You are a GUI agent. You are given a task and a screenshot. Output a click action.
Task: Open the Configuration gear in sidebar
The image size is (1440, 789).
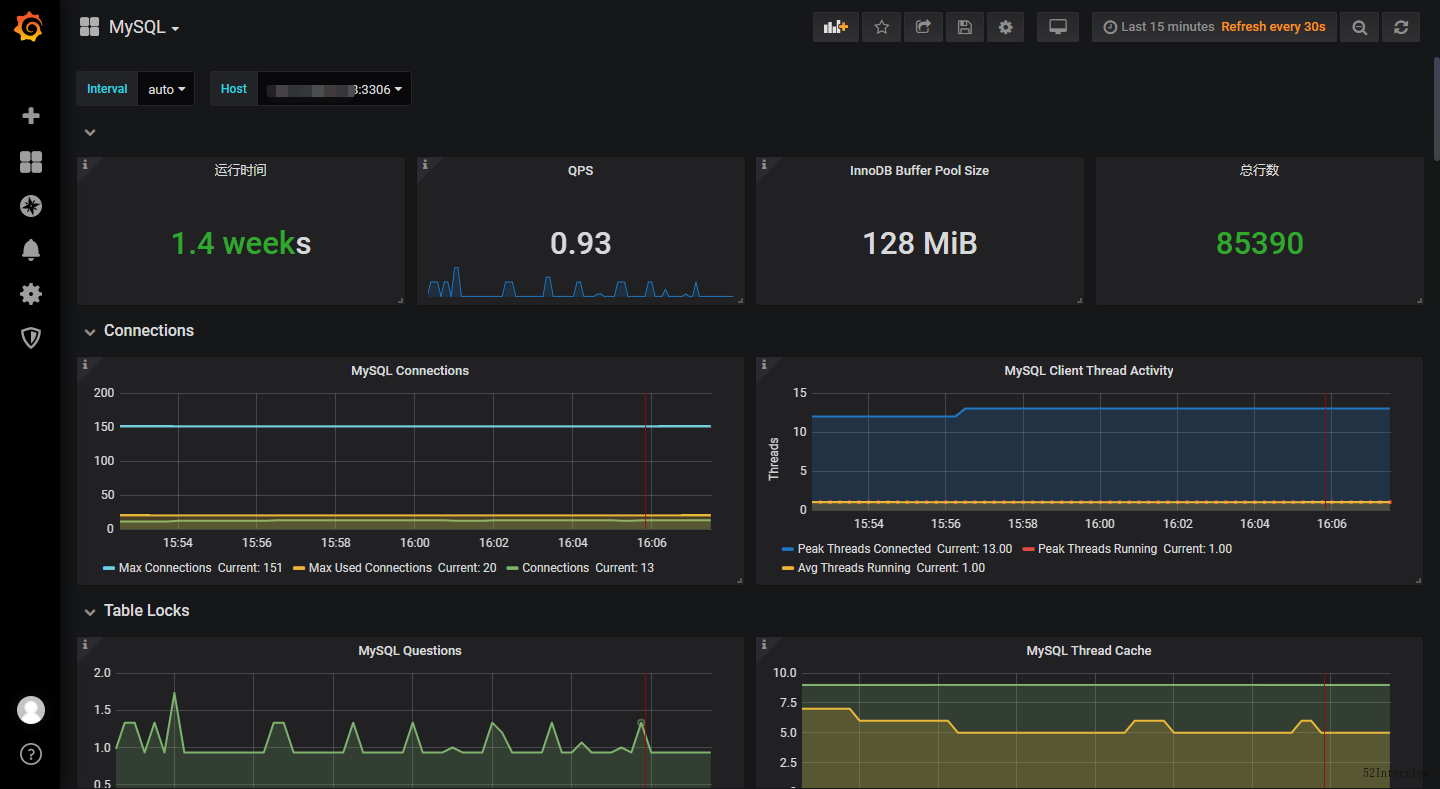click(31, 294)
